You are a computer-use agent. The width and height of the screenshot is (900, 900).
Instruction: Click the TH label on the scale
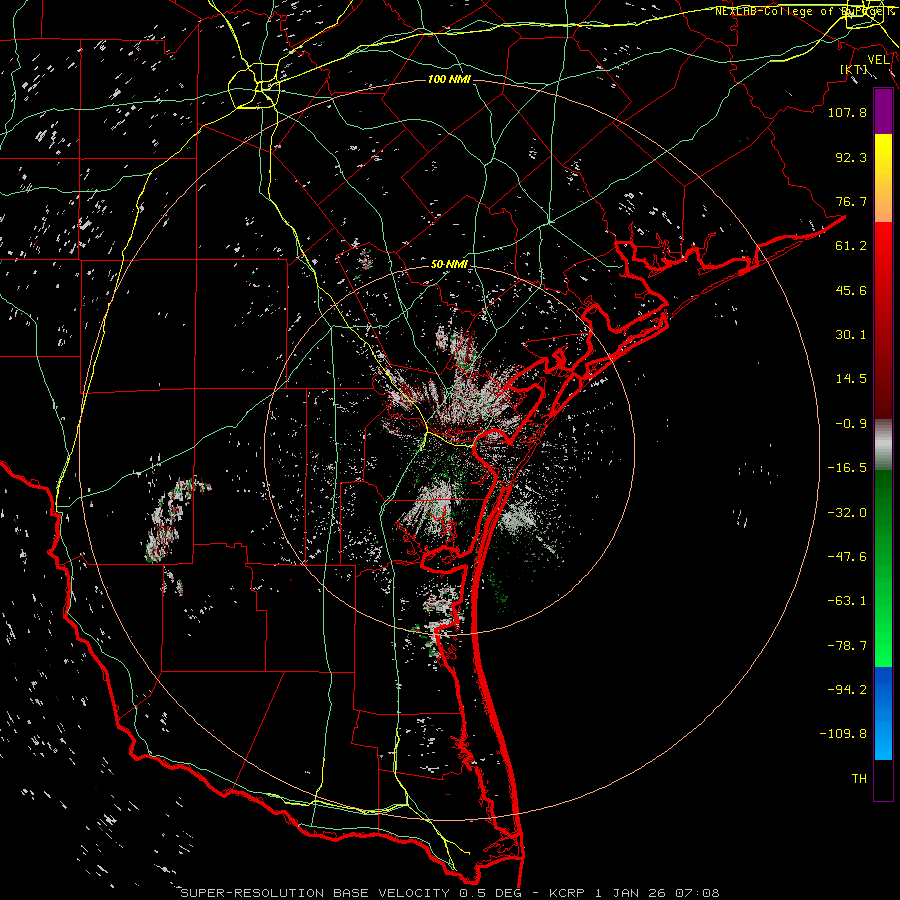[x=859, y=779]
